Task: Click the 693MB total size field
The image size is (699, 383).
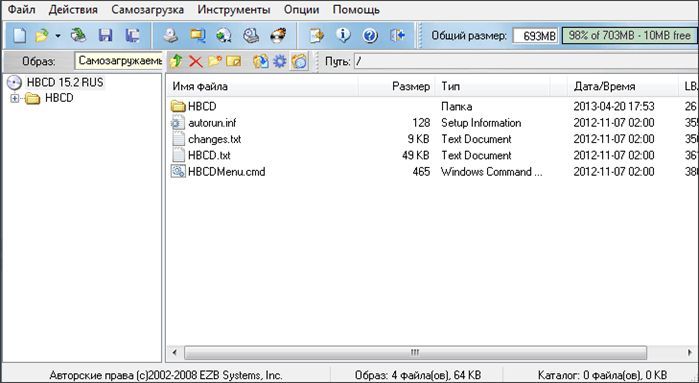Action: tap(535, 36)
